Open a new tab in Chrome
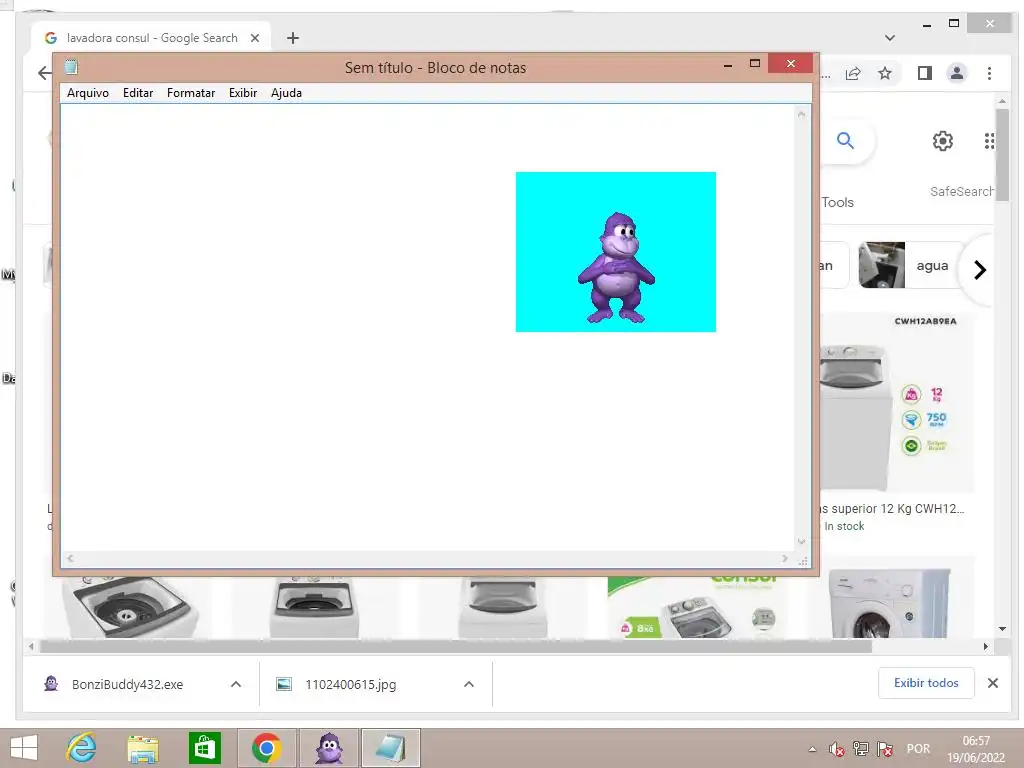Viewport: 1024px width, 768px height. tap(293, 38)
